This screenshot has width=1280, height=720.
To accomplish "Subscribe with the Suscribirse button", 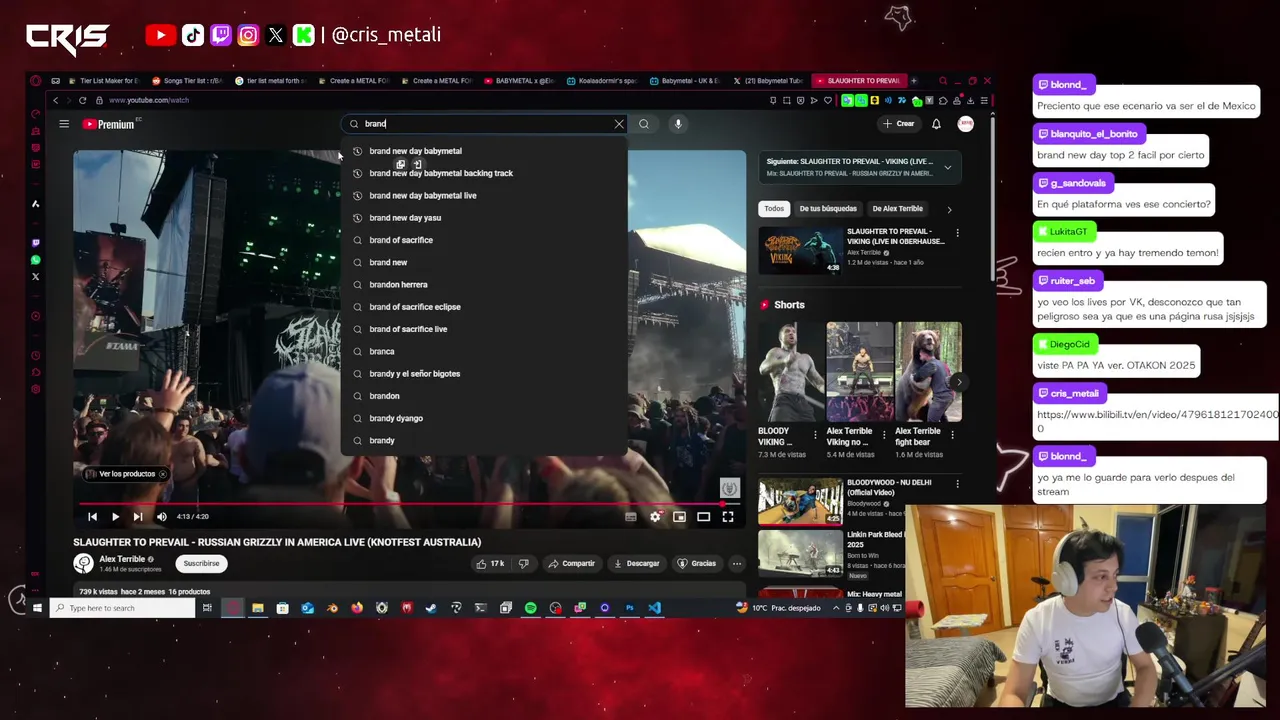I will (x=201, y=564).
